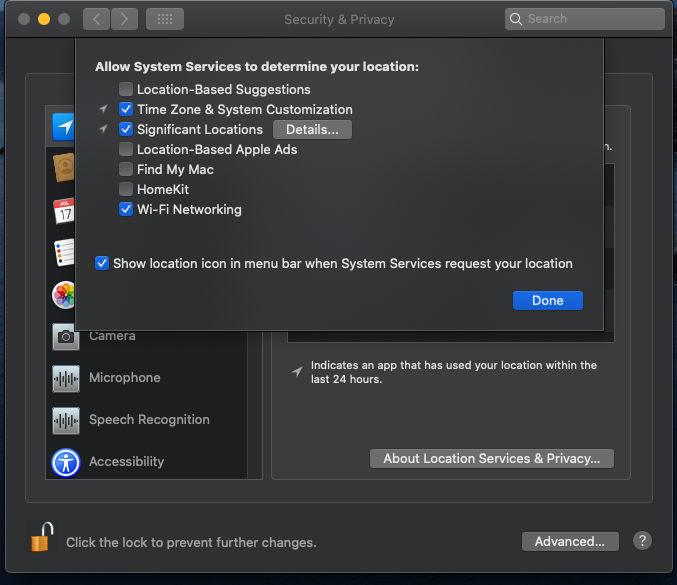Go back with the left arrow

96,19
